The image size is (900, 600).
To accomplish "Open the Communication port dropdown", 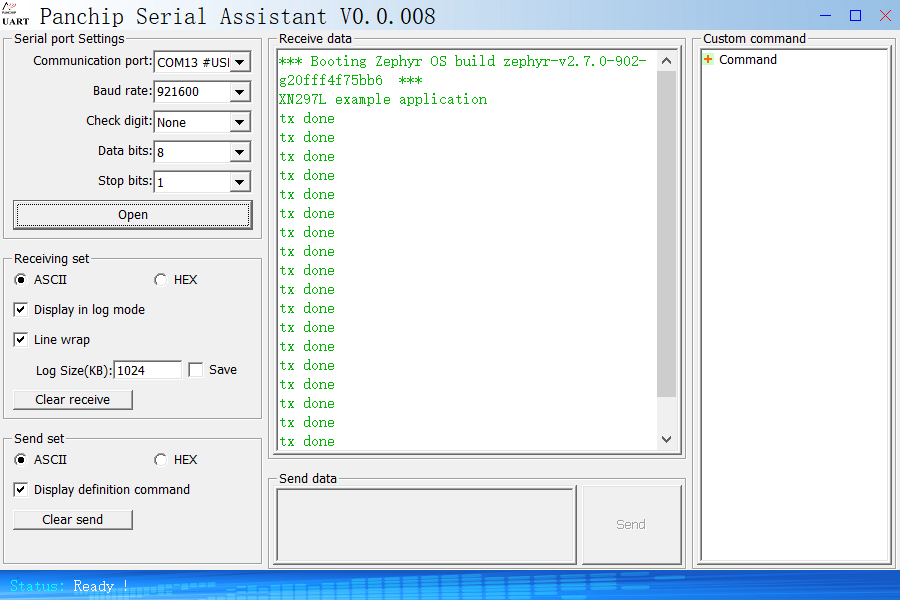I will coord(240,62).
